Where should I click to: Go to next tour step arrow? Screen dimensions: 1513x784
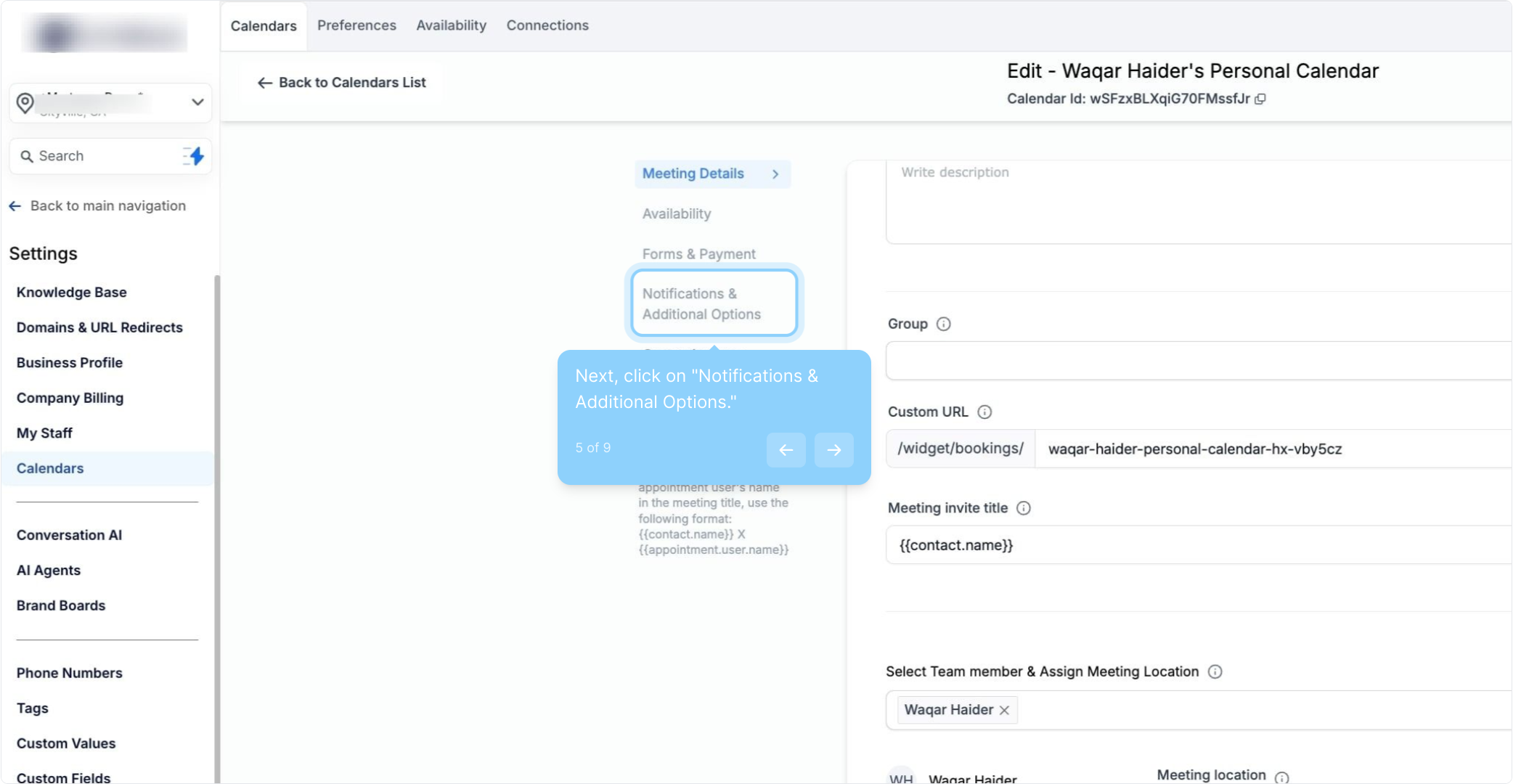pos(833,450)
